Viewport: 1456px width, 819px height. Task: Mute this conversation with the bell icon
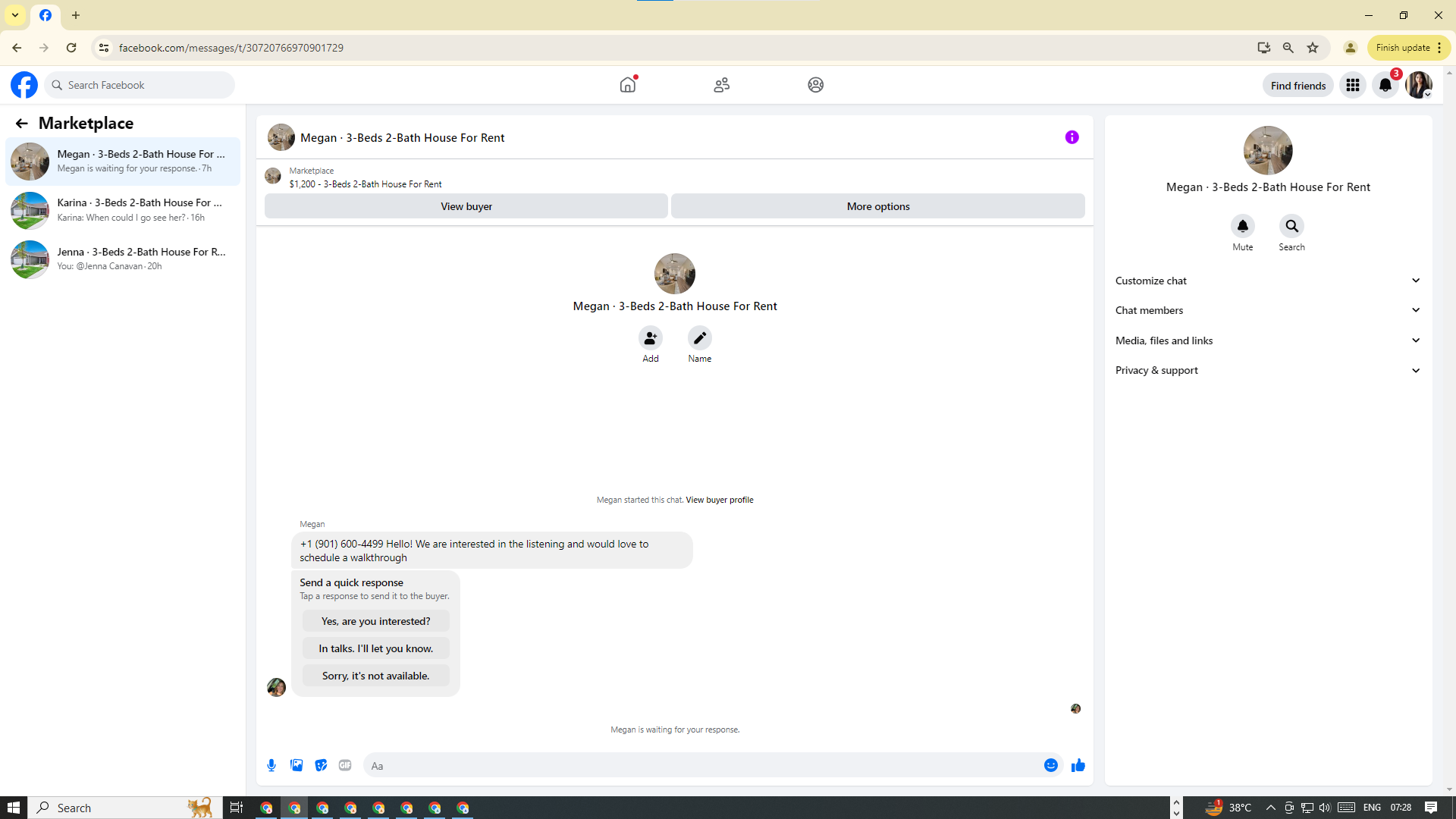coord(1242,227)
